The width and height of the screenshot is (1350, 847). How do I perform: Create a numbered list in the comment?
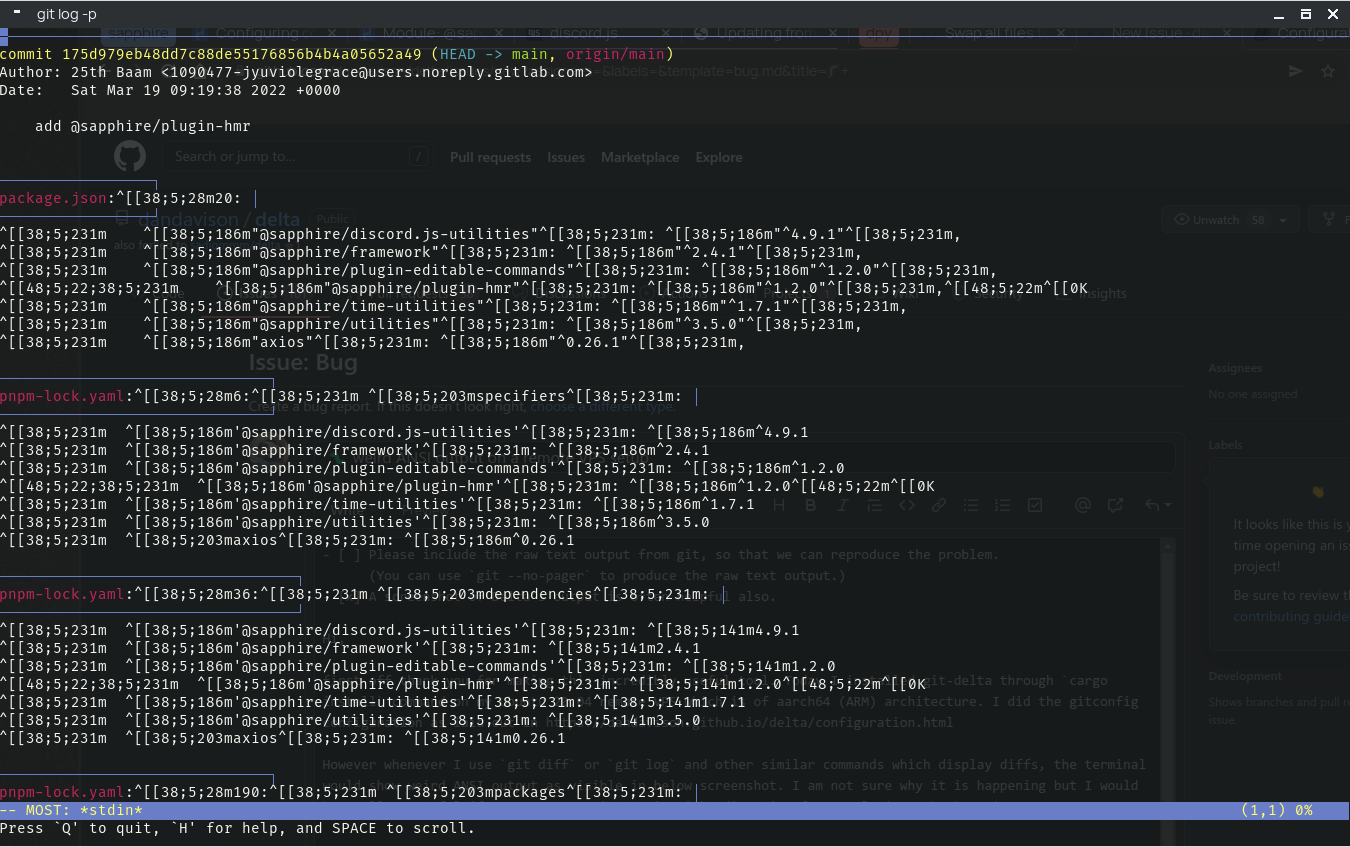click(1002, 505)
